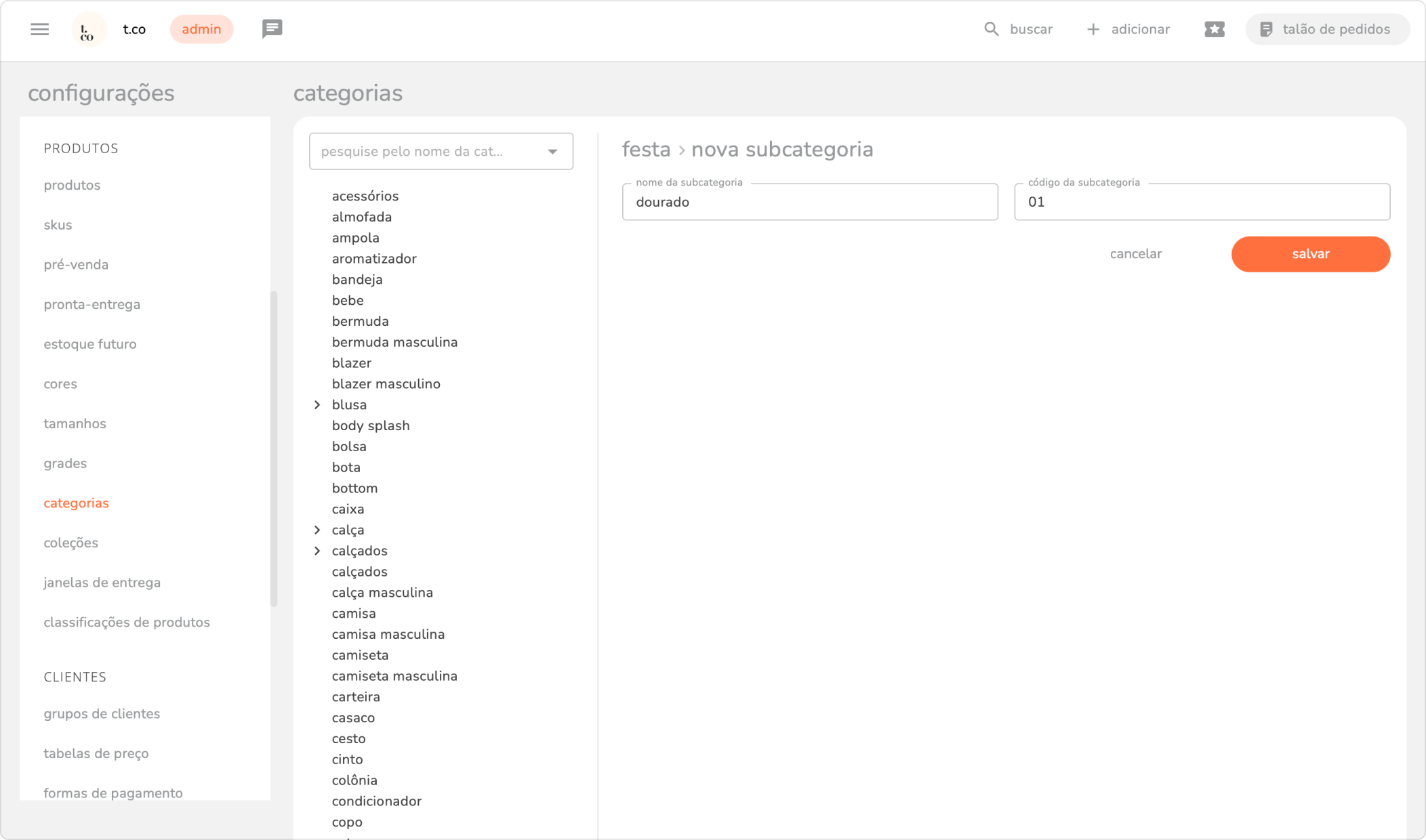Click the admin badge
The width and height of the screenshot is (1426, 840).
point(201,29)
